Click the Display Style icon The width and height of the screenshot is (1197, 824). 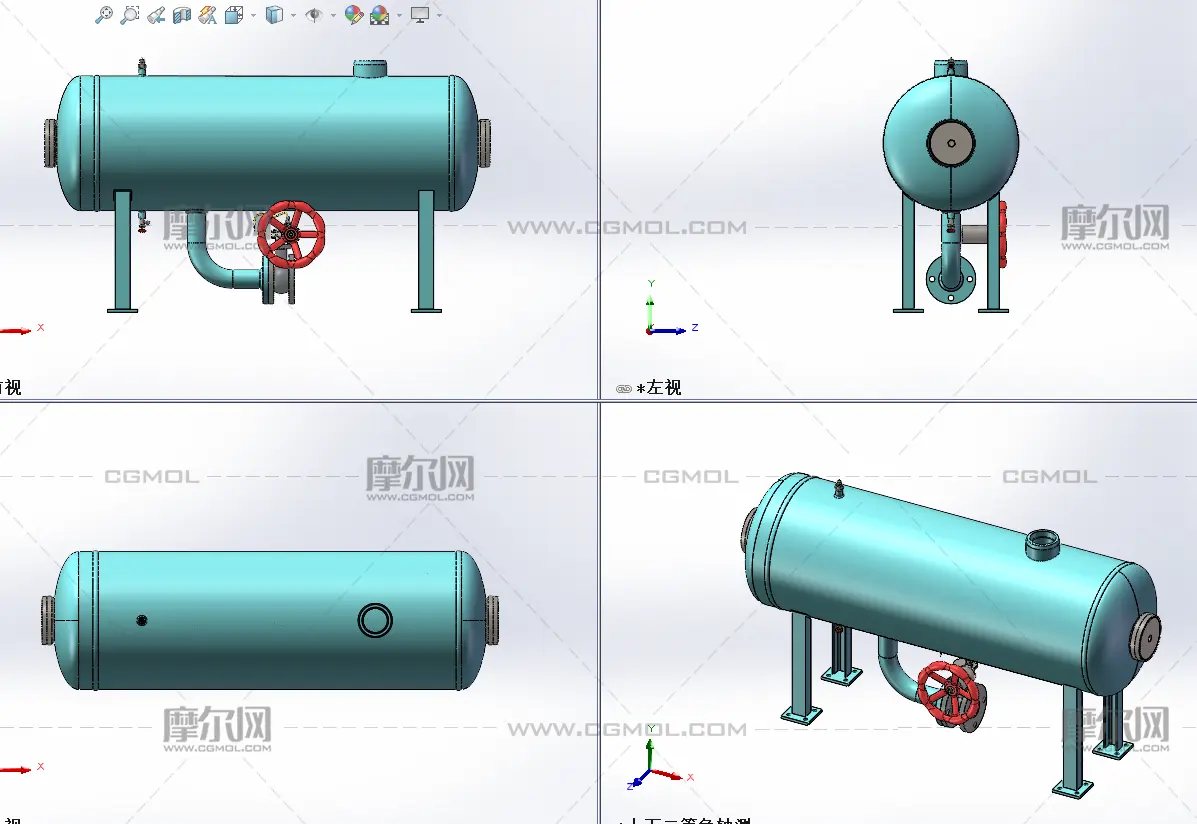click(x=274, y=15)
